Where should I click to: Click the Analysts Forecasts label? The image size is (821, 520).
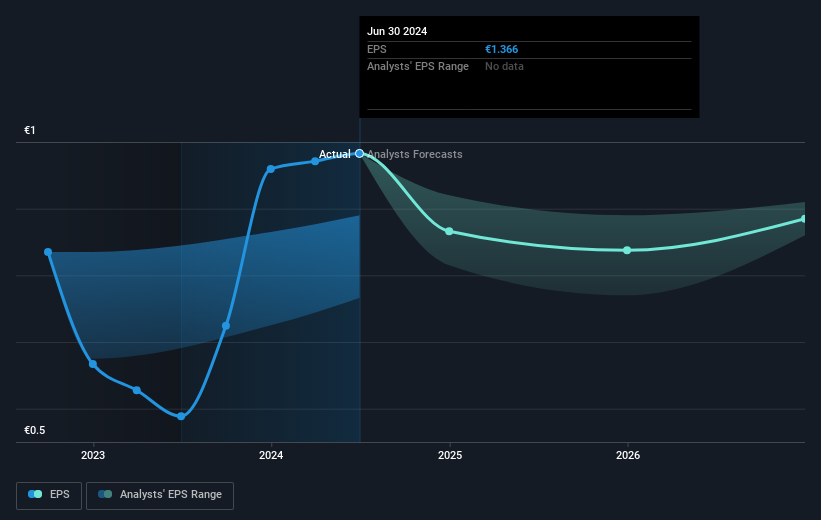[415, 154]
